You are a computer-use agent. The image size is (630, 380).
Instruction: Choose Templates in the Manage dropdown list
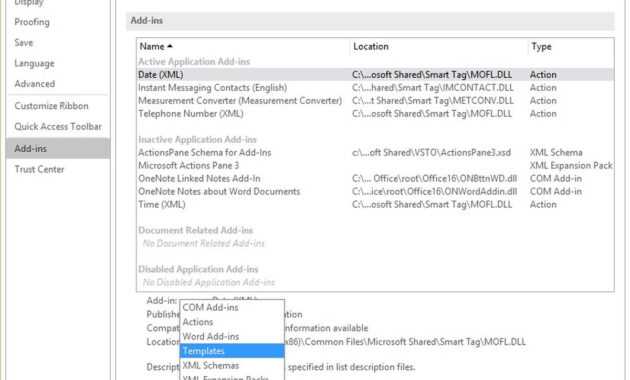[x=232, y=351]
